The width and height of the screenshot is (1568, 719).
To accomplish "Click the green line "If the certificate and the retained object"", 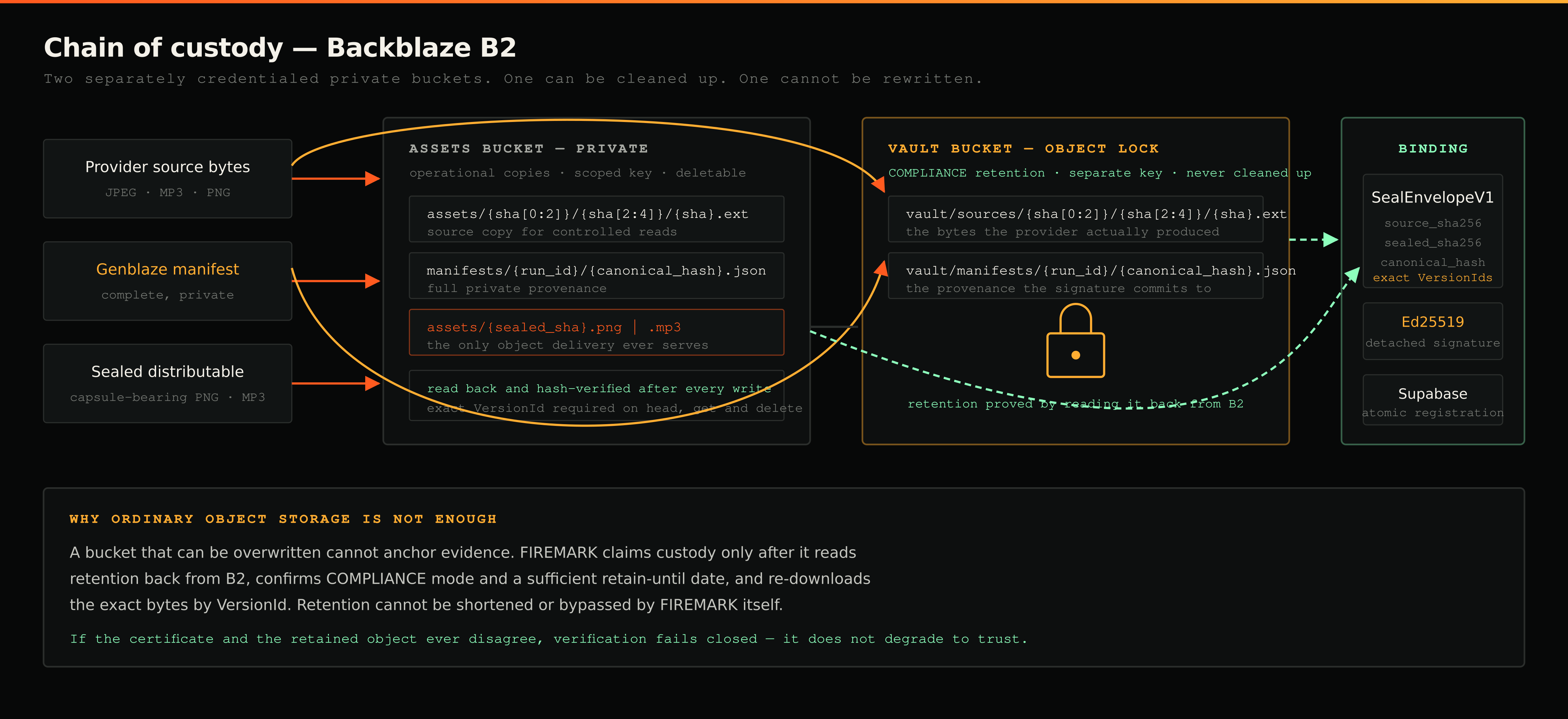I will coord(548,638).
